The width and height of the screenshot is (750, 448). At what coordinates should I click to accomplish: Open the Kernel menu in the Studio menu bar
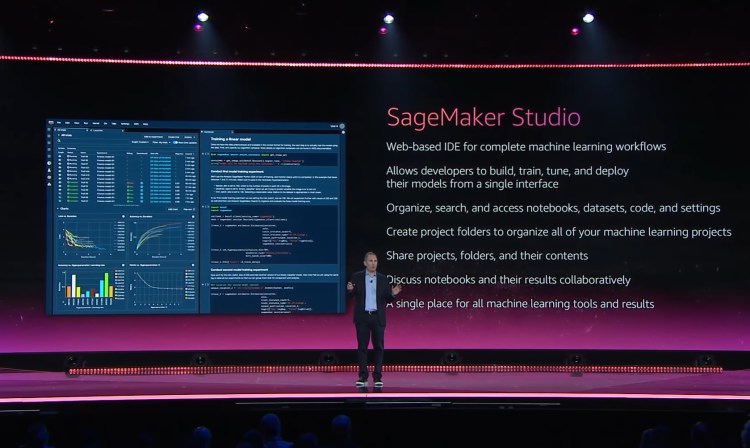point(96,123)
